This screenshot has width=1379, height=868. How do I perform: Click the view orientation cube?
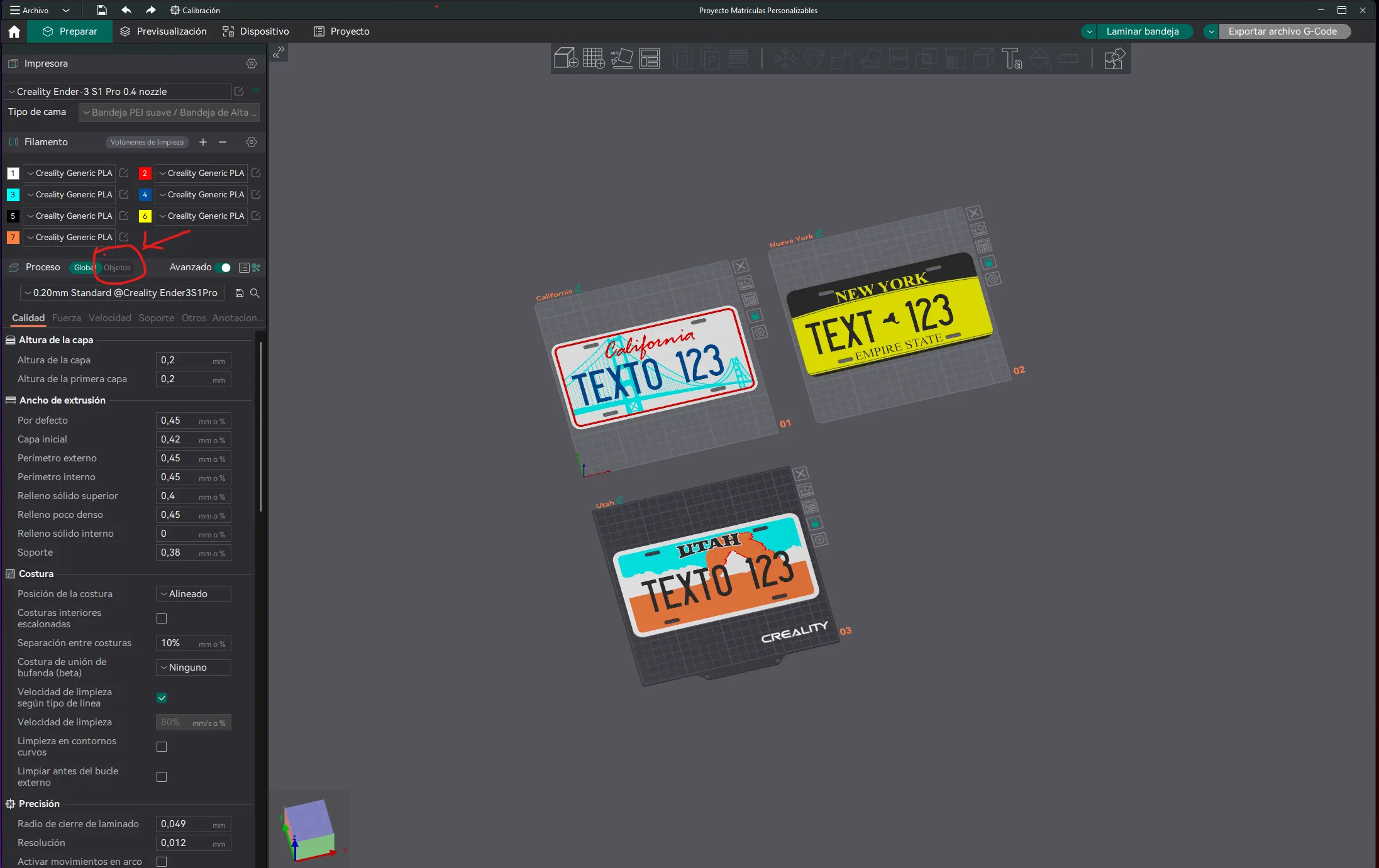pos(309,830)
